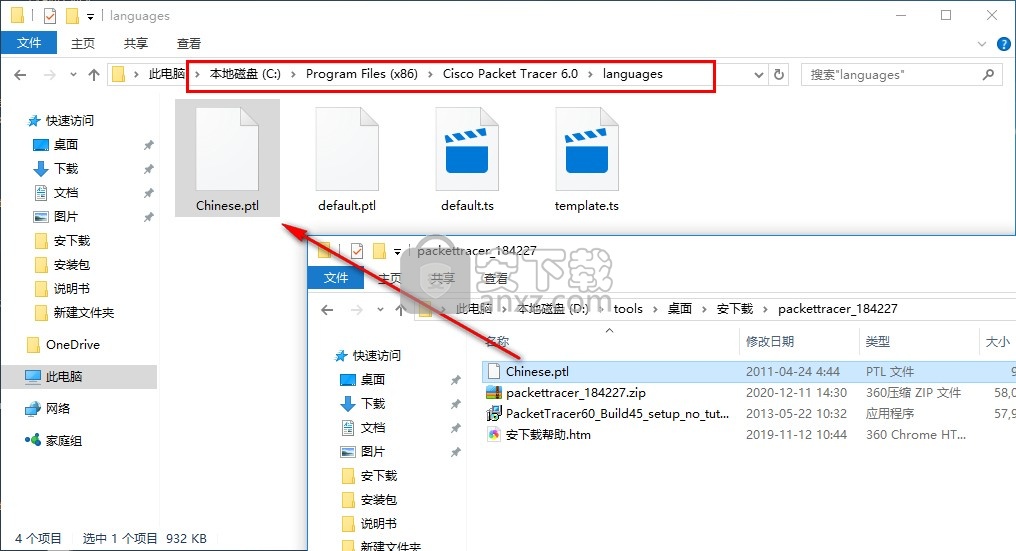Select 此电脑 in languages sidebar
This screenshot has width=1016, height=551.
[x=78, y=377]
